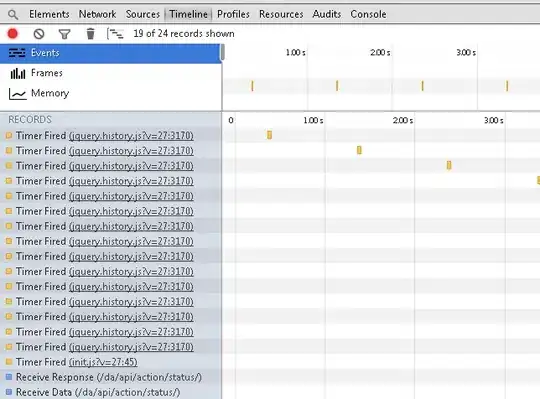Select the Events view icon in sidebar
The image size is (540, 399).
click(x=17, y=53)
